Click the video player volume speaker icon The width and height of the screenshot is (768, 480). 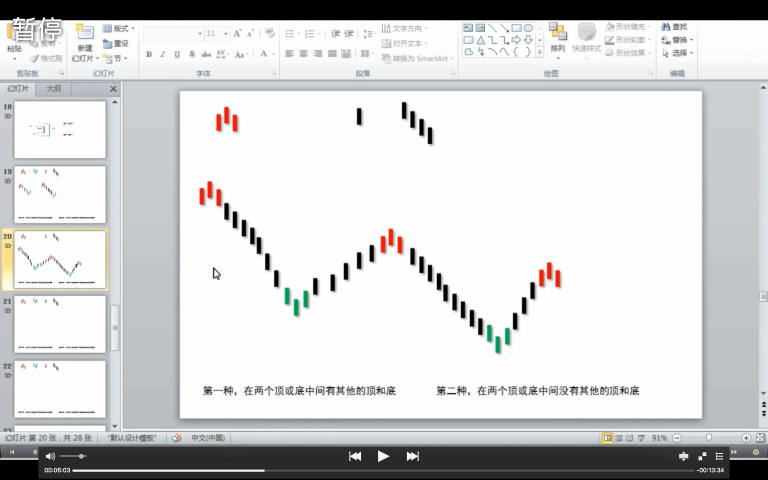(x=50, y=456)
